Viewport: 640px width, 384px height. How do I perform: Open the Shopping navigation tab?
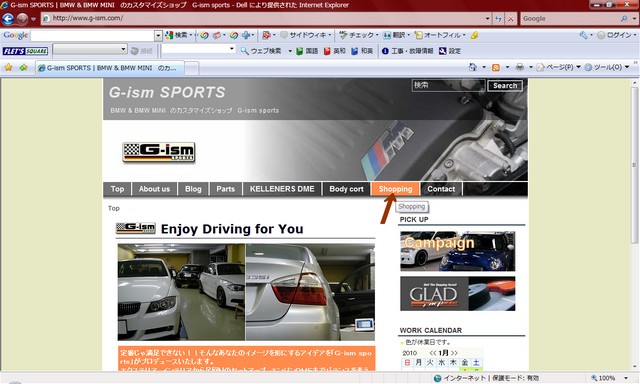coord(395,189)
